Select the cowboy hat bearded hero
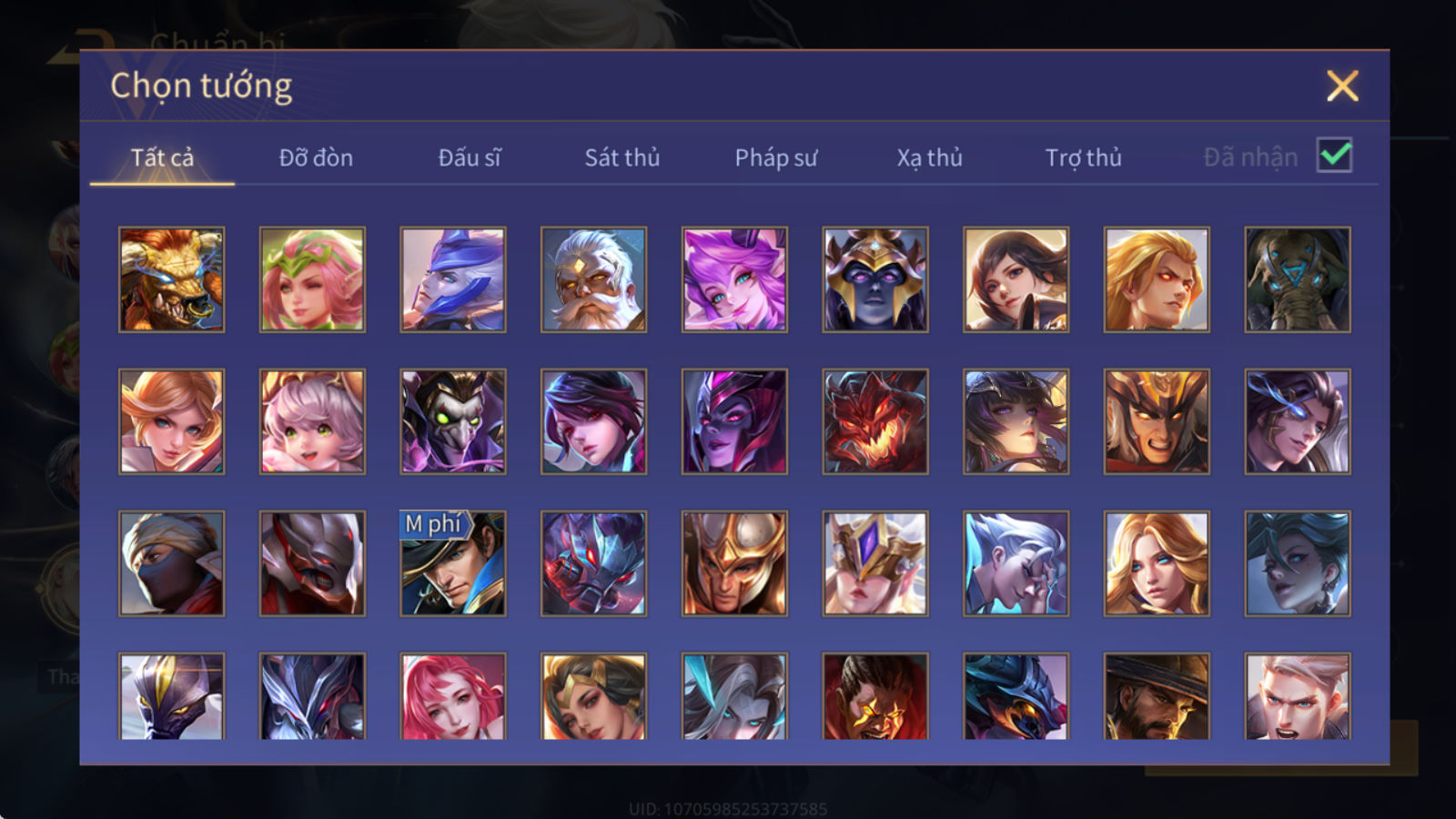1456x819 pixels. [x=1157, y=696]
